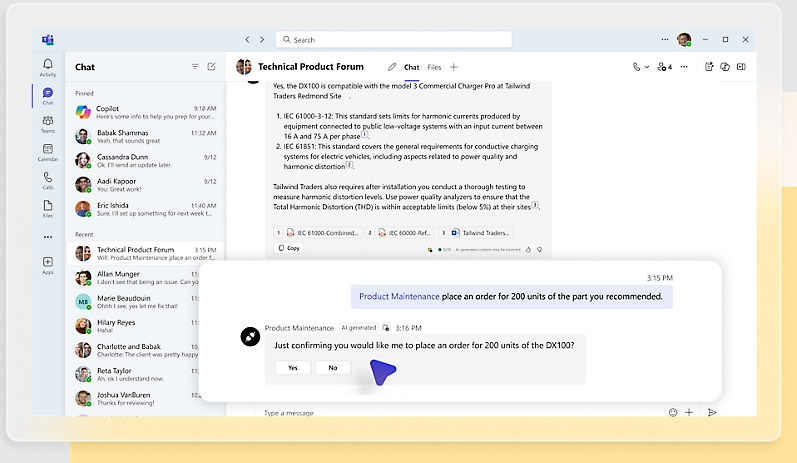Open the Aadi Kapoor chat
797x463 pixels.
point(145,185)
